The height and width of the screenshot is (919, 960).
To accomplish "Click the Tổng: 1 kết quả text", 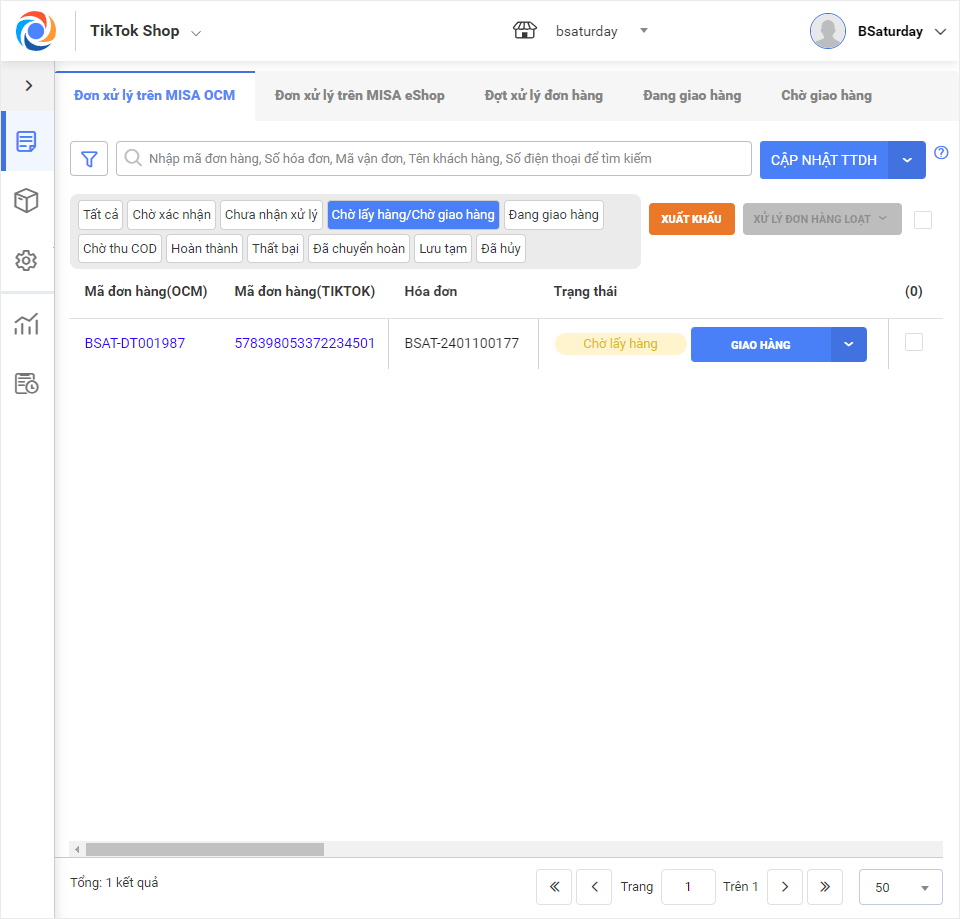I will pos(114,883).
